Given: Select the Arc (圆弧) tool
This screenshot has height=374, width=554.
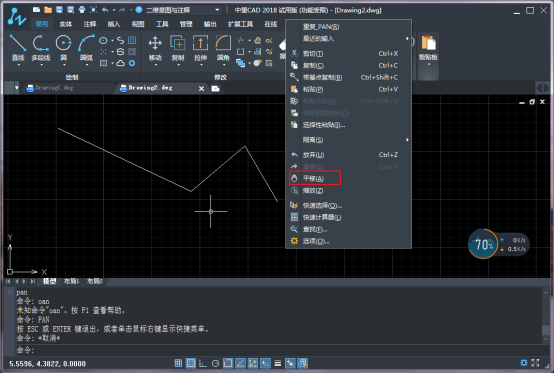Looking at the screenshot, I should point(86,48).
